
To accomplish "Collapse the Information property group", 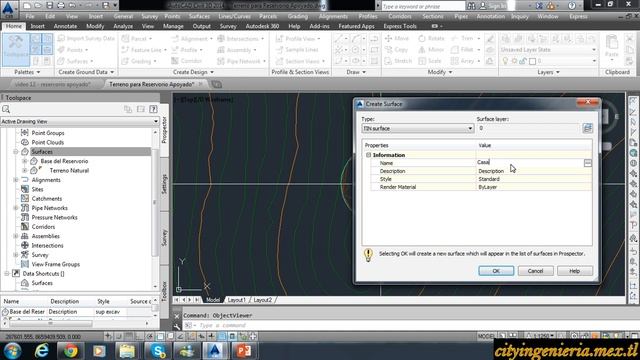I will pyautogui.click(x=369, y=155).
